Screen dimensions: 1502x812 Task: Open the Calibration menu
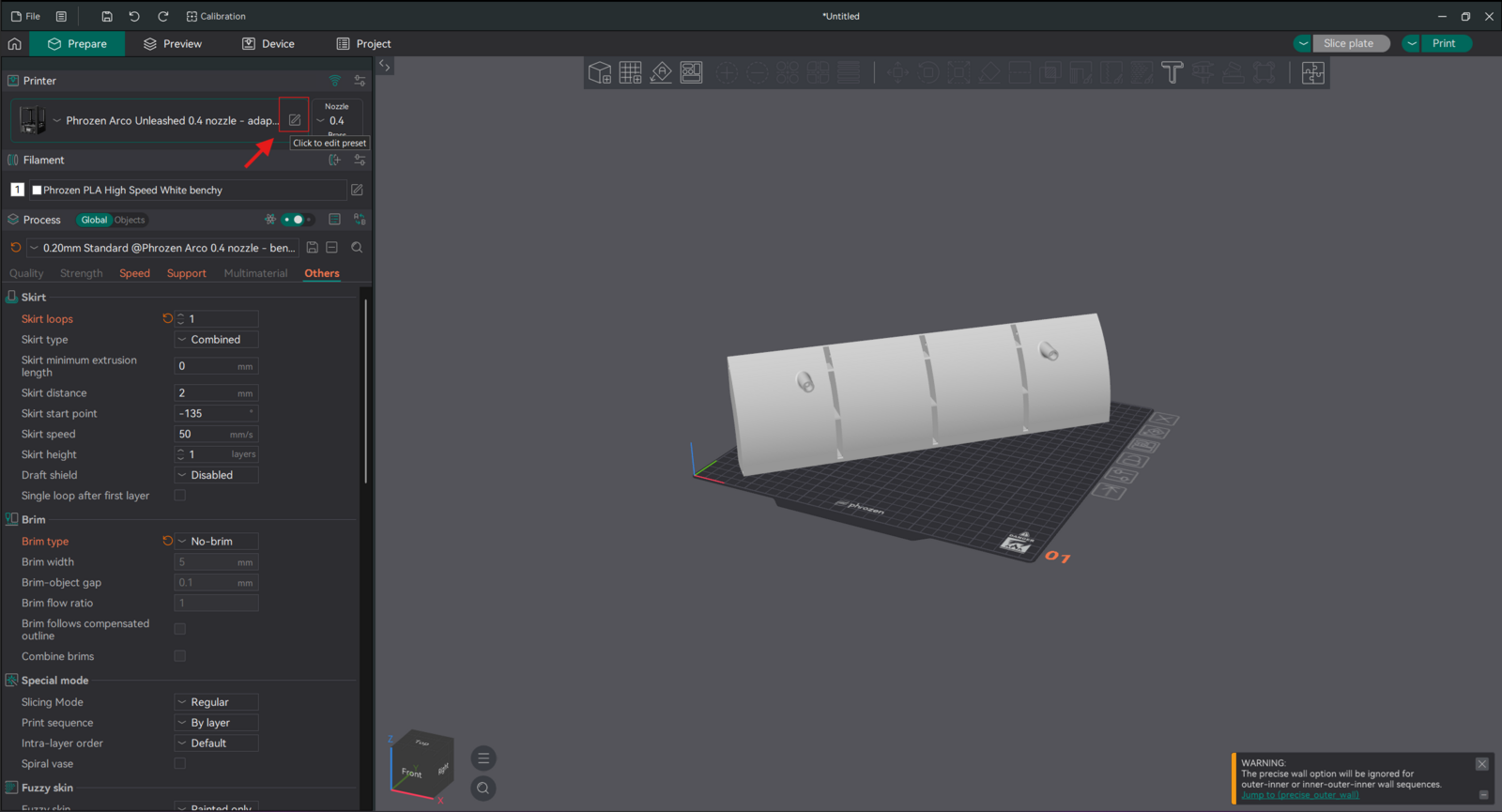point(216,16)
